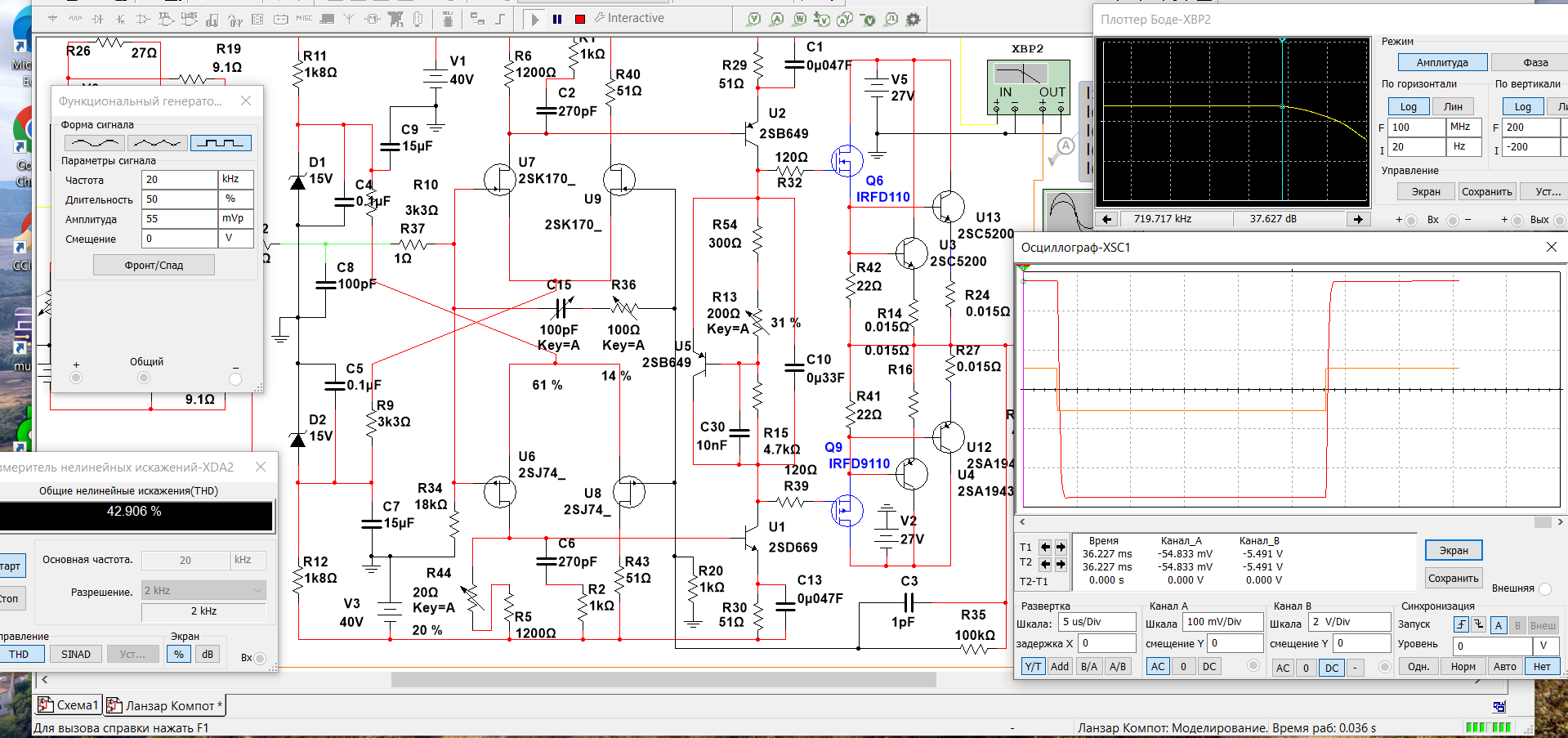Show distortion reading in dB

[208, 654]
